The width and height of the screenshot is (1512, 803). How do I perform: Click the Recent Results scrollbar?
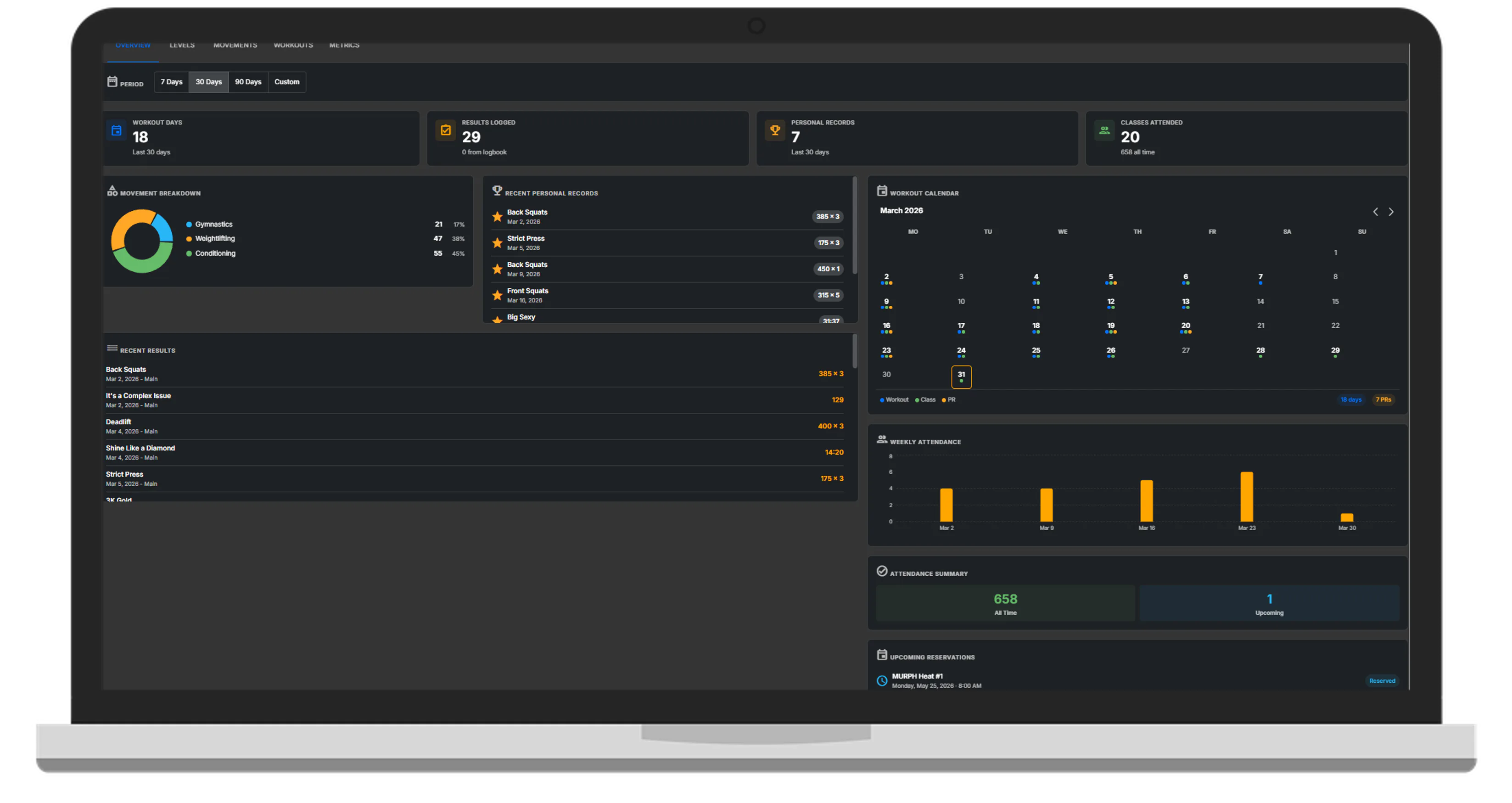point(855,351)
